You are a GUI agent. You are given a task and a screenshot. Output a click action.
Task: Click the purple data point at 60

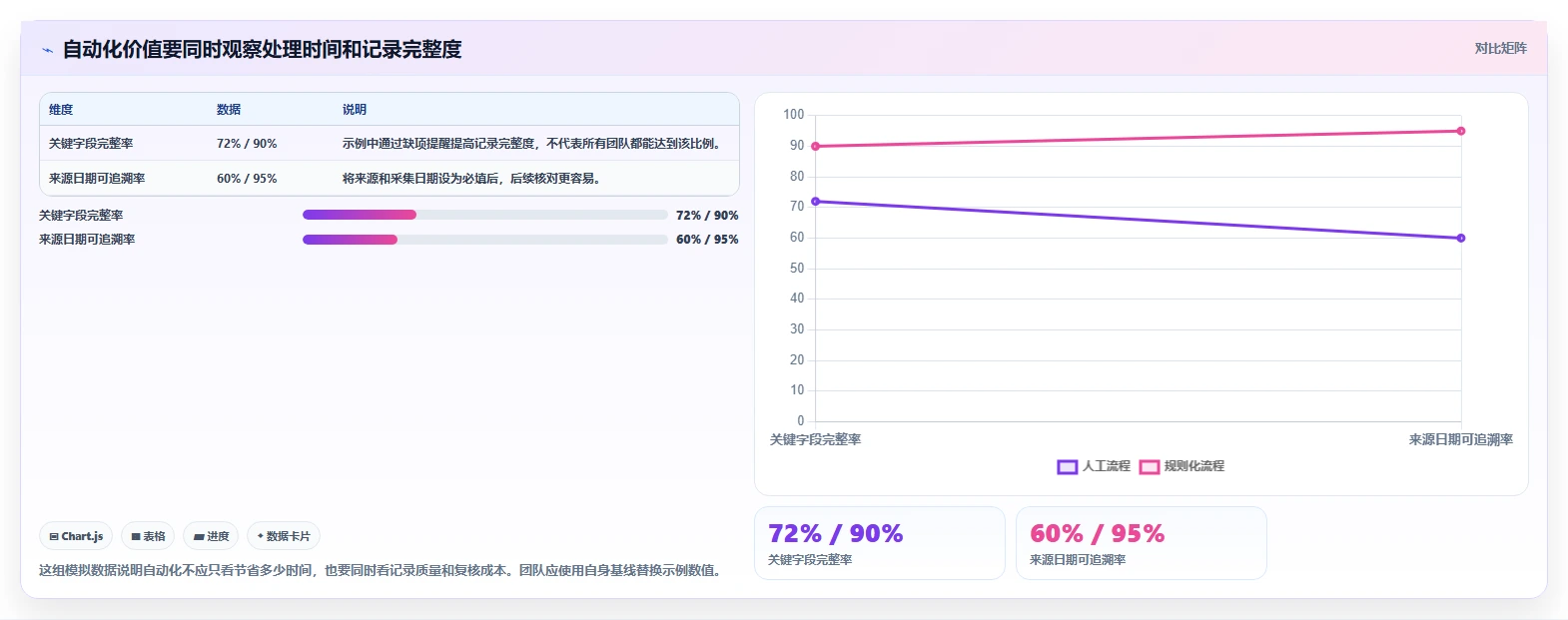click(1461, 238)
